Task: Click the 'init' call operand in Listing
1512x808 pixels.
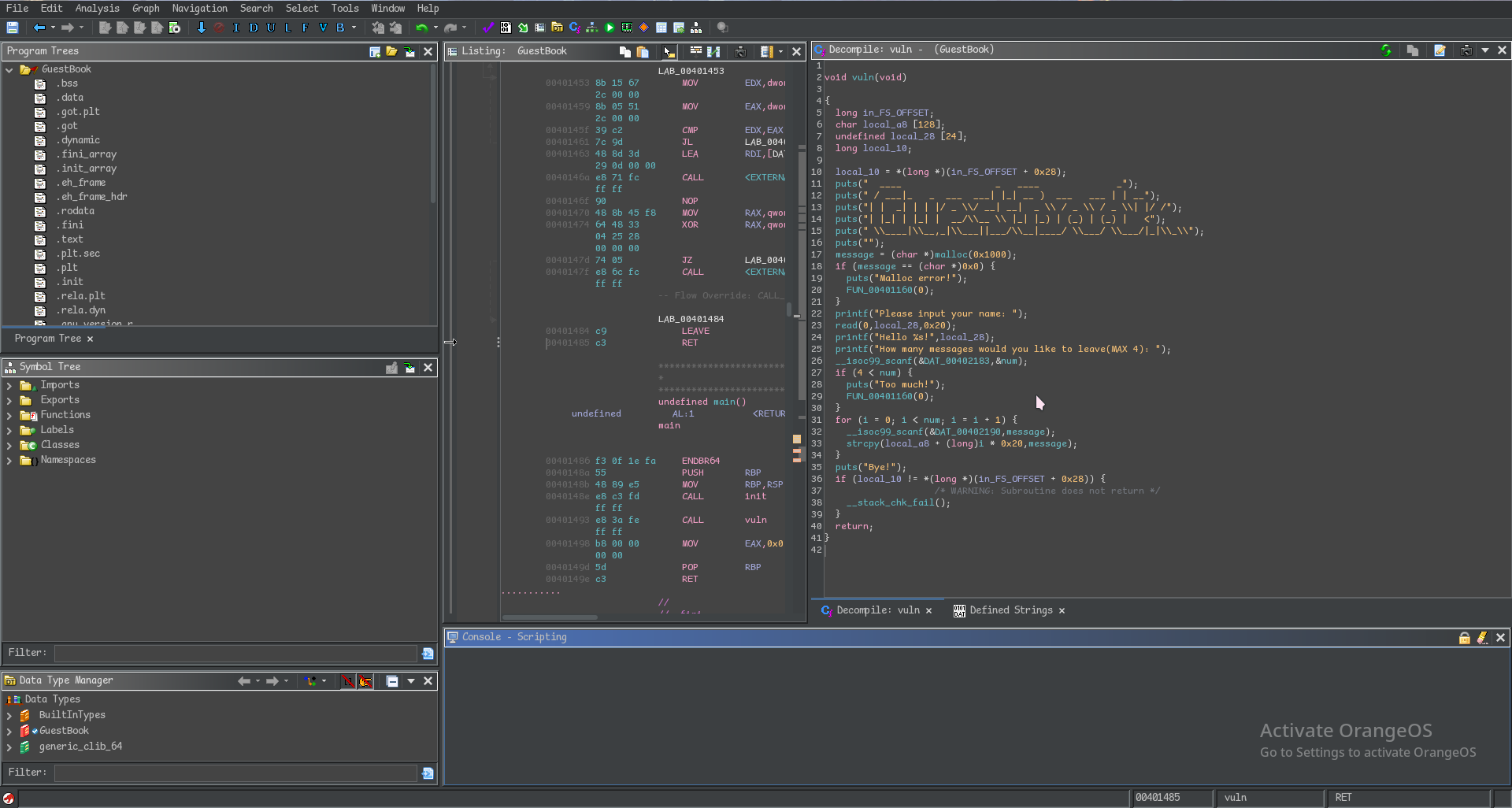Action: coord(755,496)
